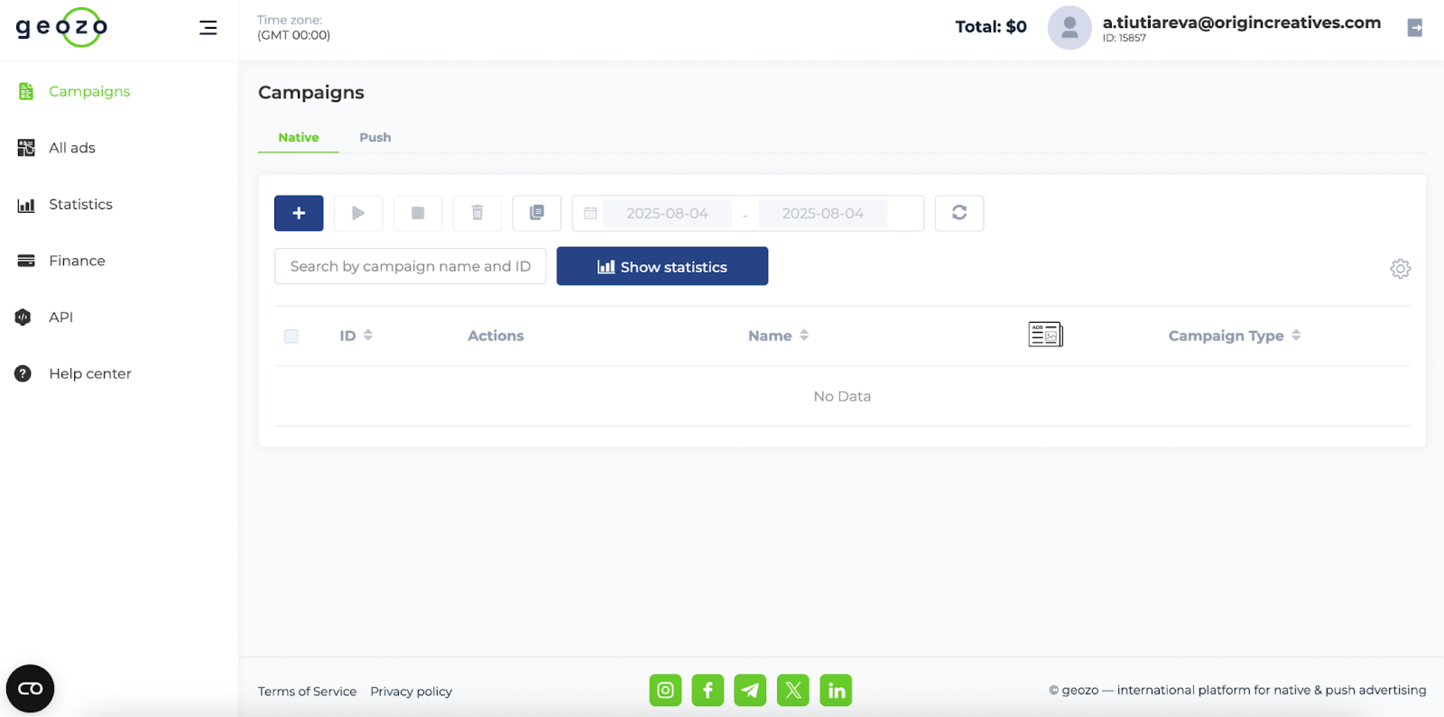
Task: Click the copy campaign icon
Action: pyautogui.click(x=537, y=213)
